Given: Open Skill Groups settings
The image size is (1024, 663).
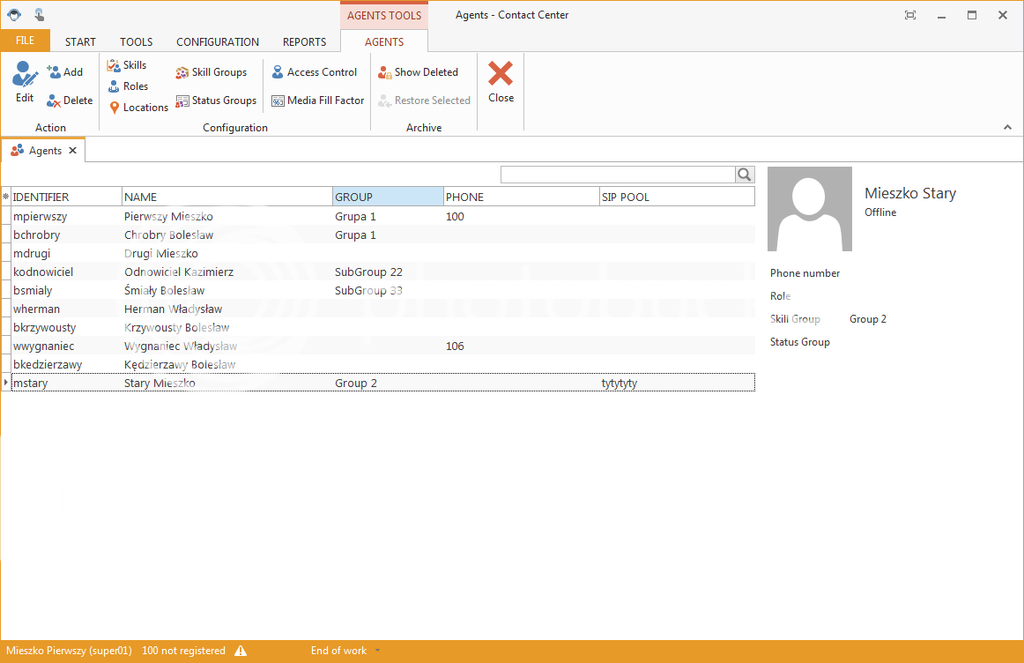Looking at the screenshot, I should click(211, 72).
